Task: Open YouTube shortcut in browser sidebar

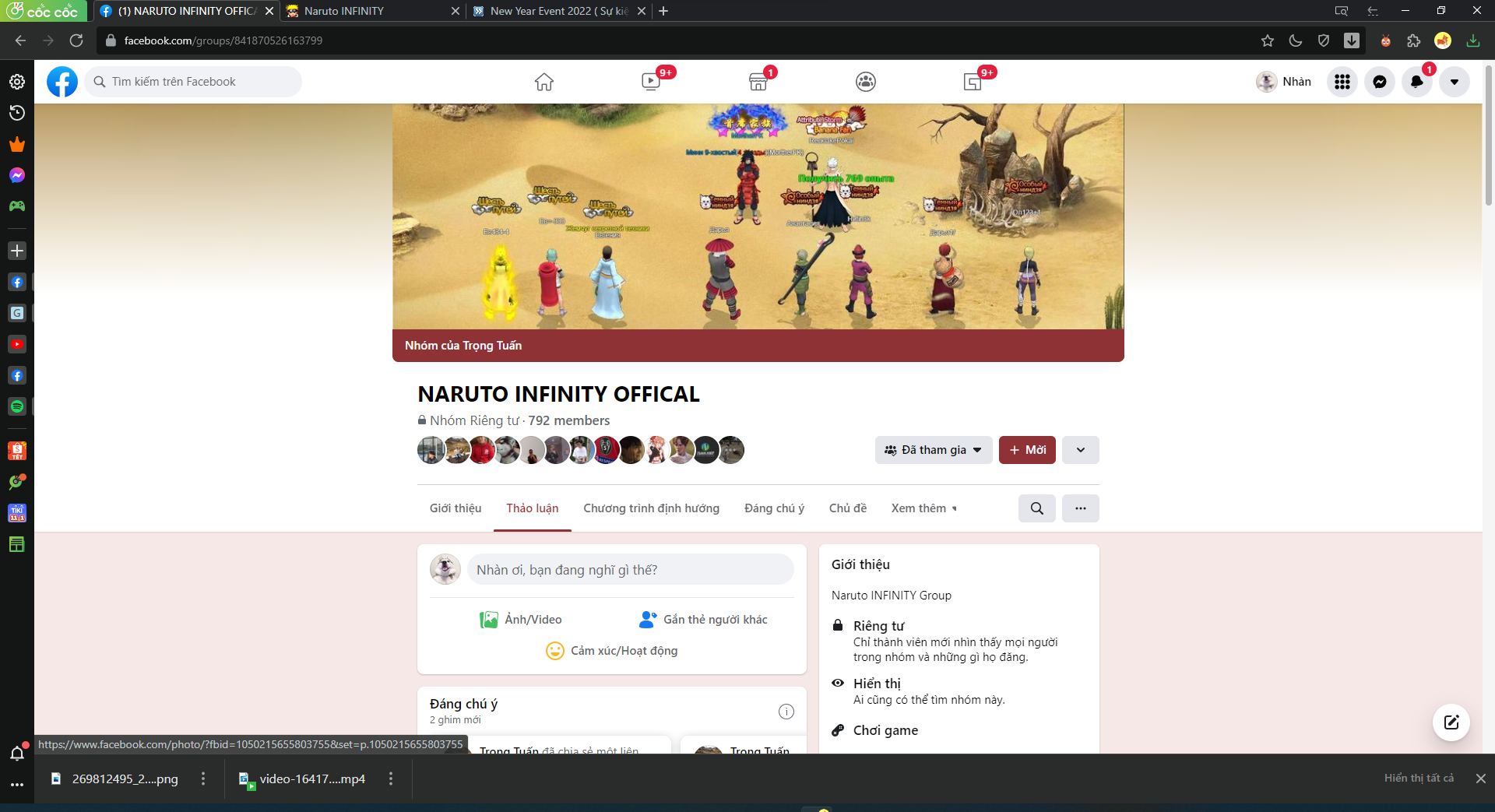Action: pos(17,344)
